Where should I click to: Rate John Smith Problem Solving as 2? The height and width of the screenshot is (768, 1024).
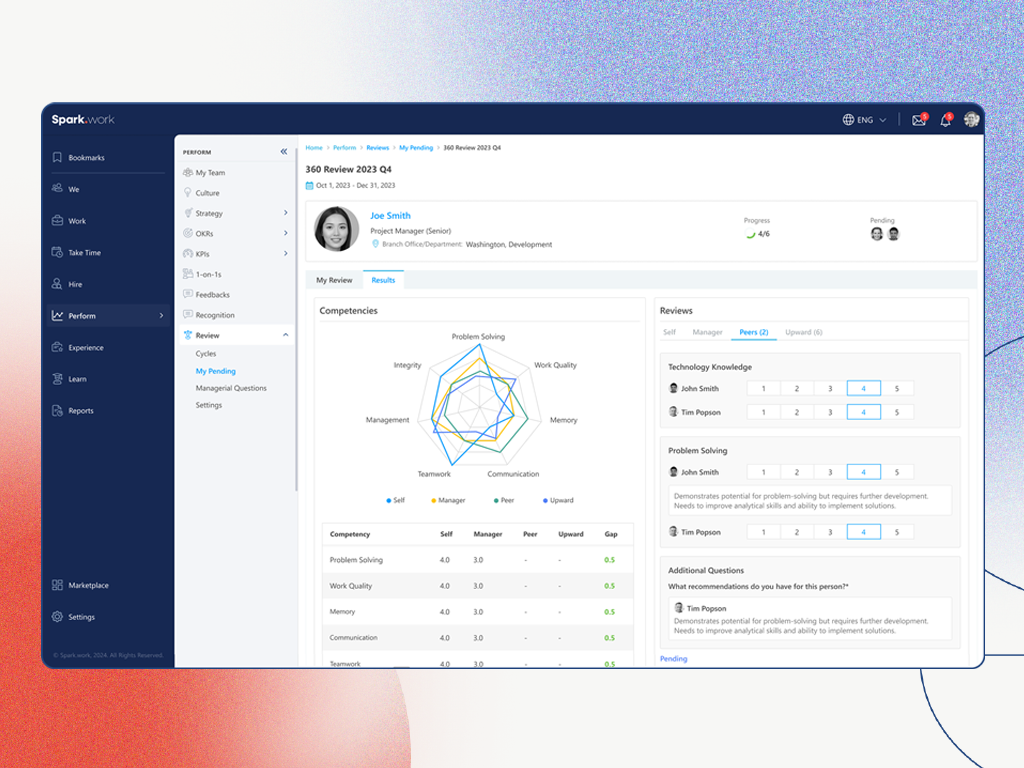[x=797, y=472]
